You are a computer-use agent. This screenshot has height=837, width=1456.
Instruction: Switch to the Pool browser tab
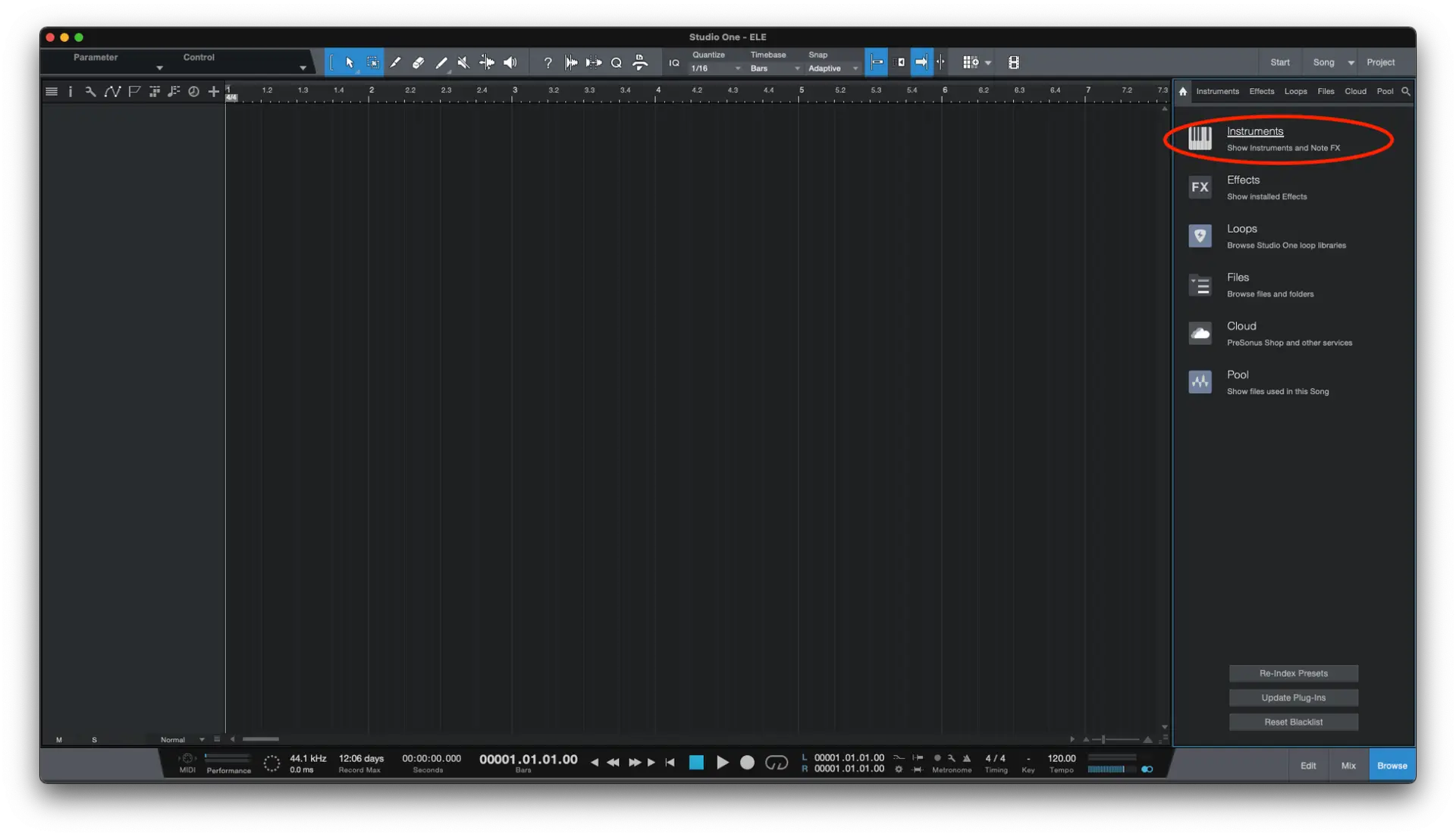[x=1385, y=92]
